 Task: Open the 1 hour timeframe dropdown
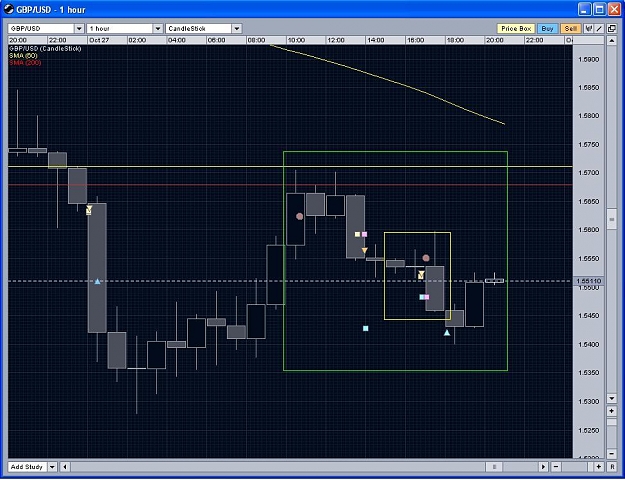[125, 29]
